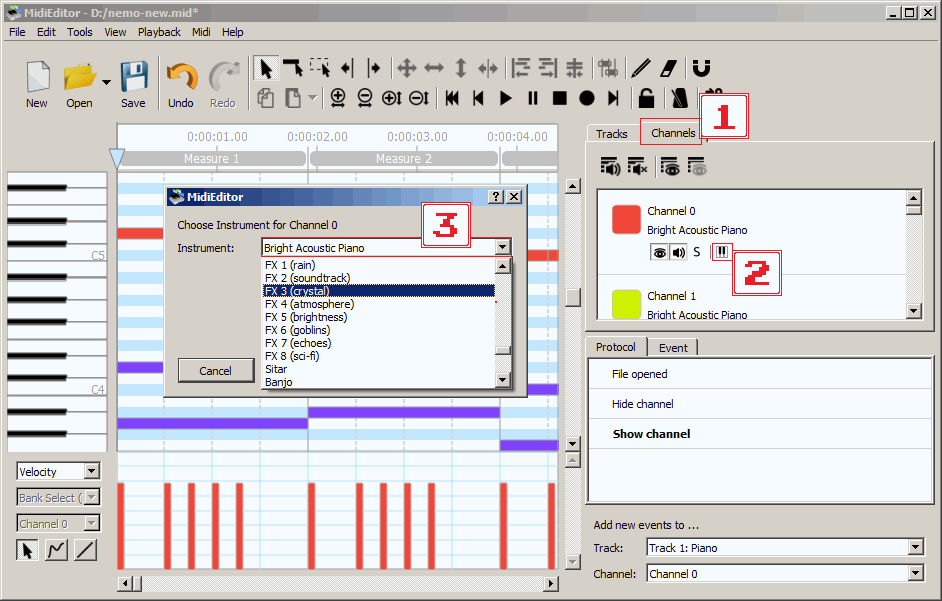The image size is (942, 601).
Task: Open the instrument chooser for Channel 0
Action: [x=722, y=252]
